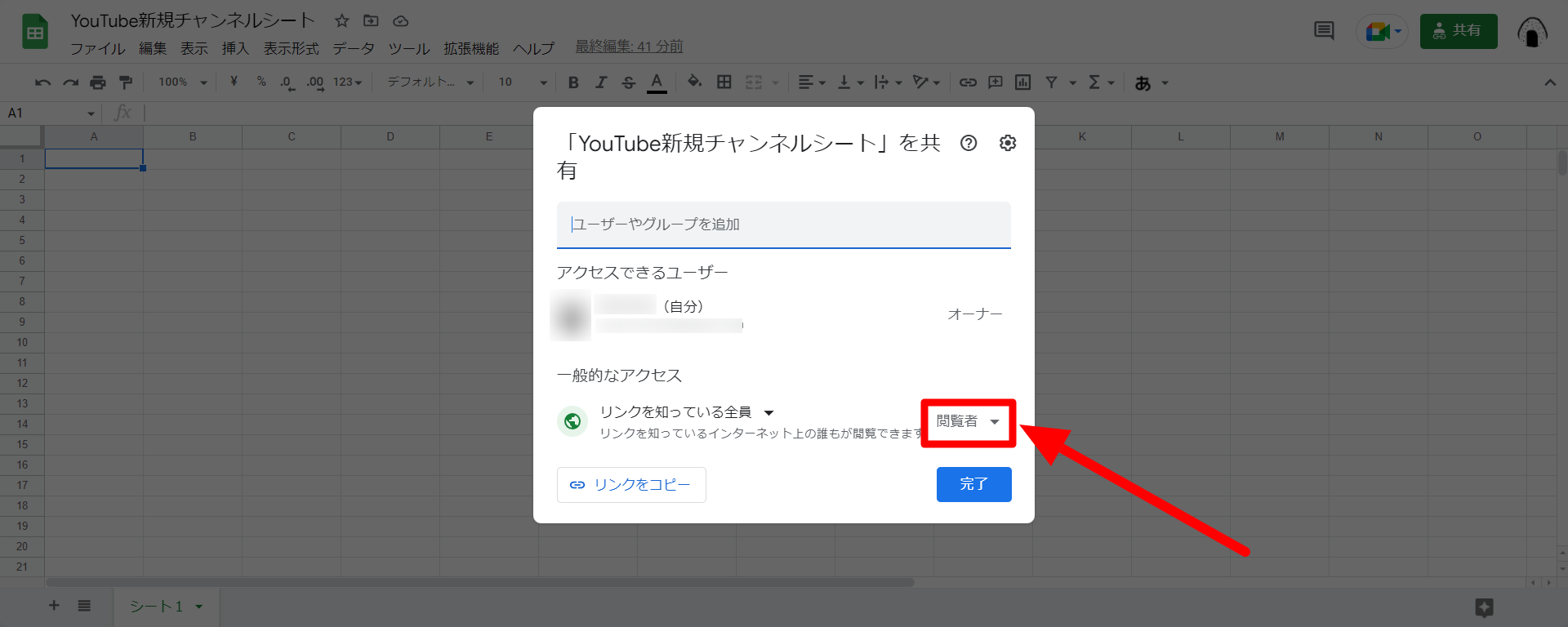Viewport: 1568px width, 627px height.
Task: Open the デフォルト font dropdown
Action: coord(430,82)
